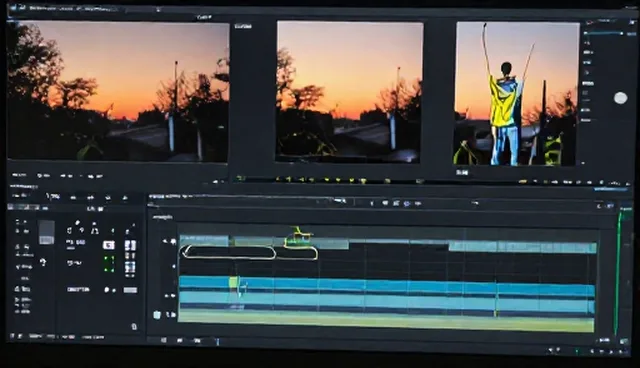Select the green audio track at timeline bottom
The height and width of the screenshot is (368, 640).
click(x=386, y=321)
